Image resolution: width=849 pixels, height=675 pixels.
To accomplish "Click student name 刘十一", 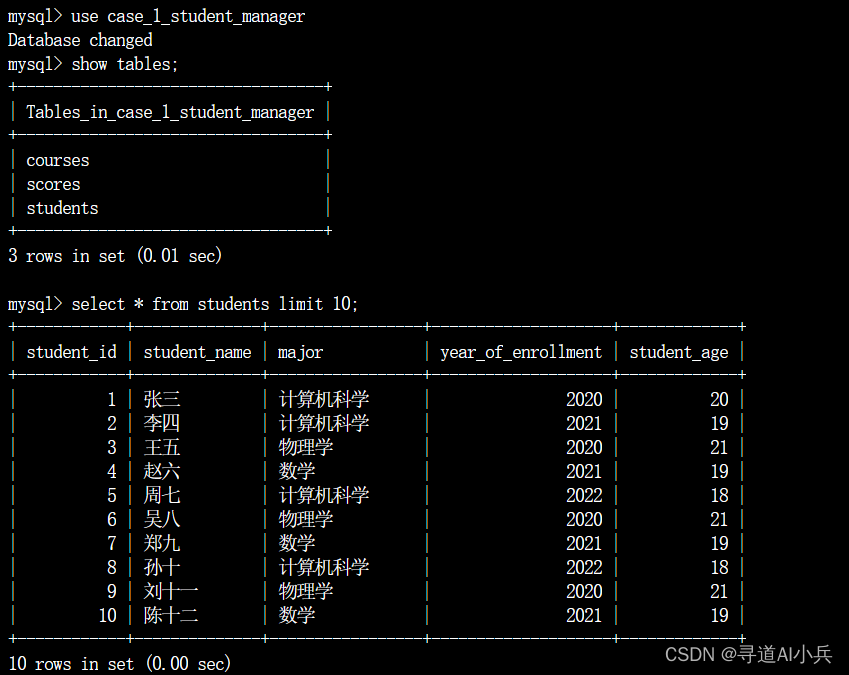I will click(171, 591).
